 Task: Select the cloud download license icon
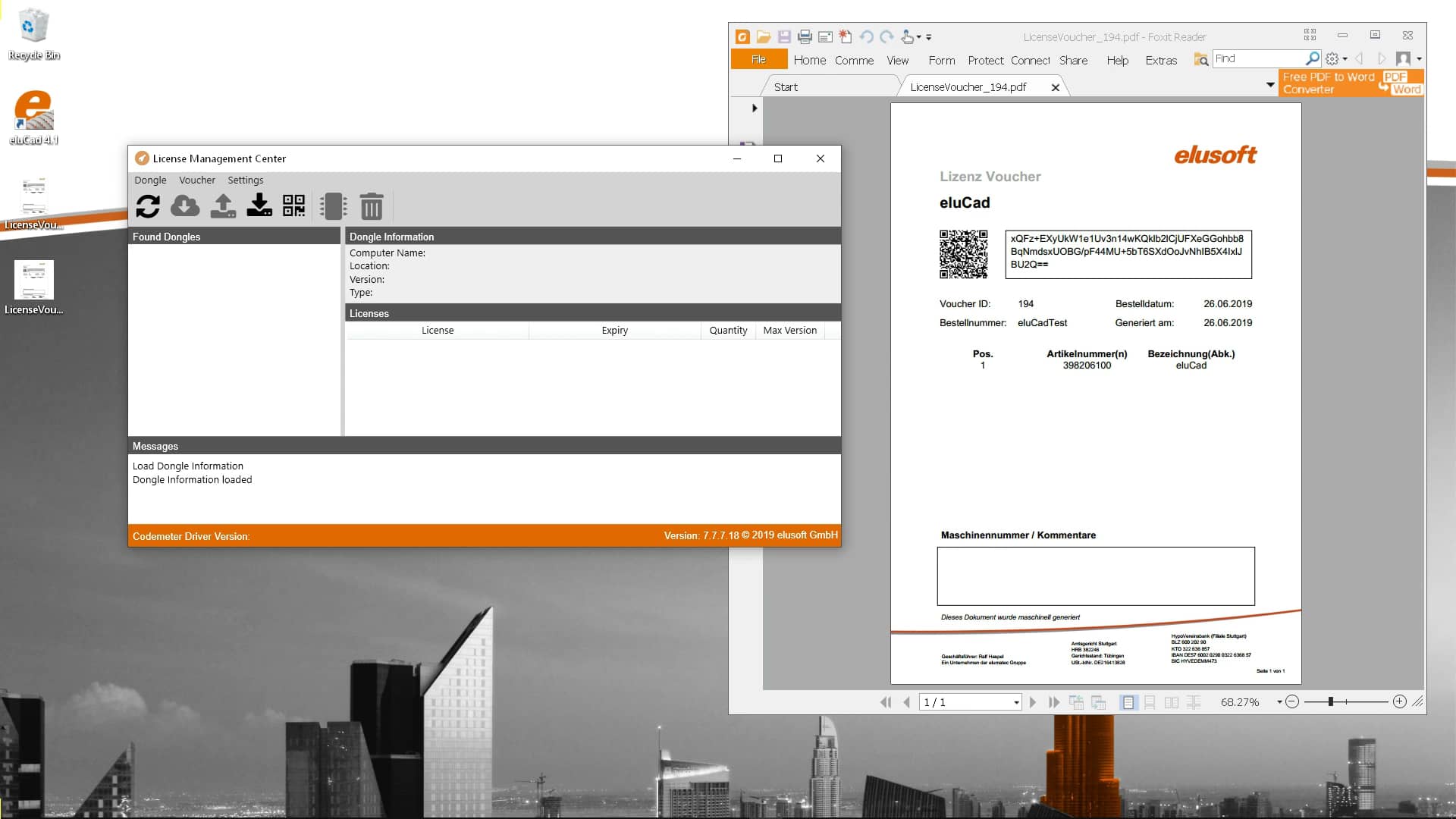185,206
